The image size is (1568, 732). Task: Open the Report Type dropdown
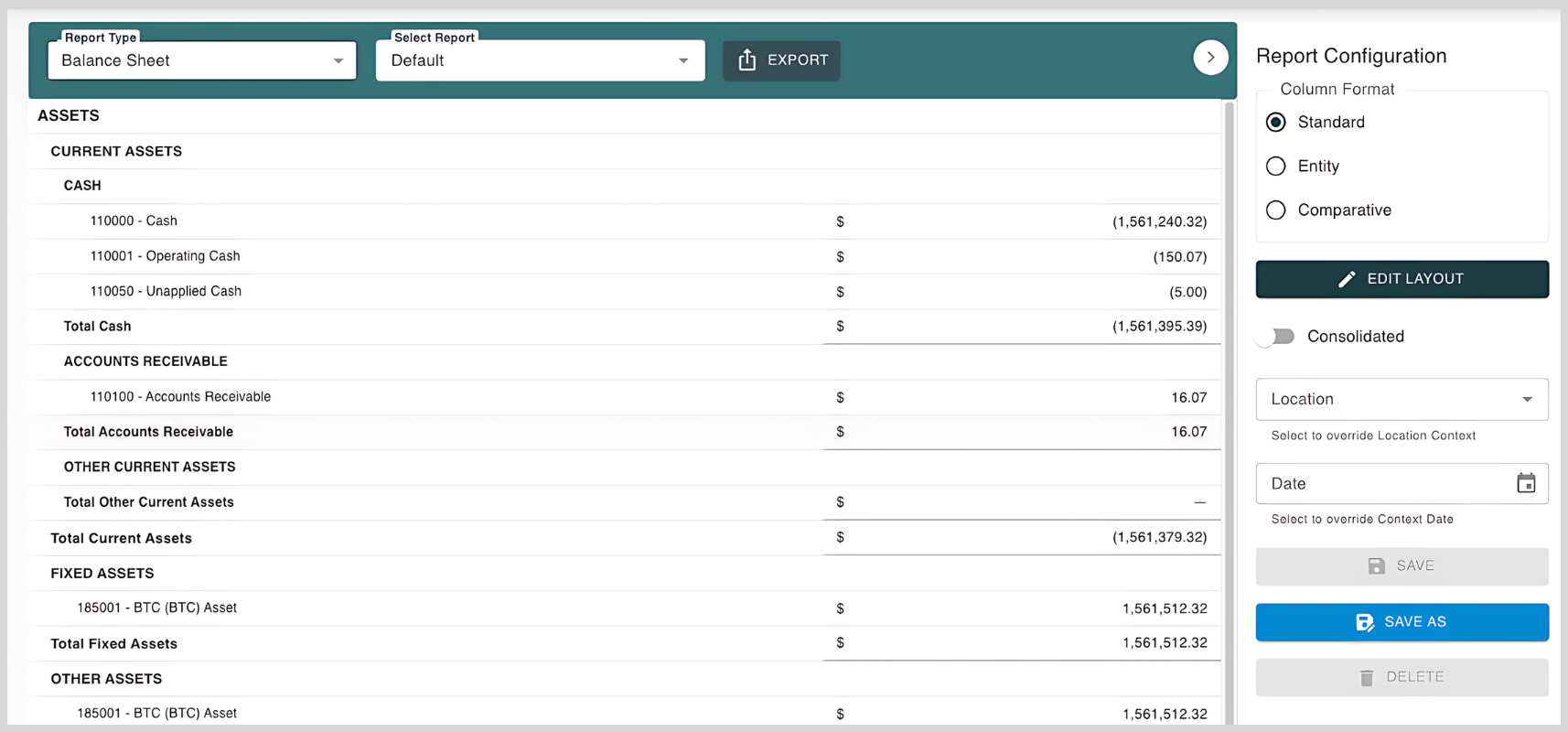point(202,60)
